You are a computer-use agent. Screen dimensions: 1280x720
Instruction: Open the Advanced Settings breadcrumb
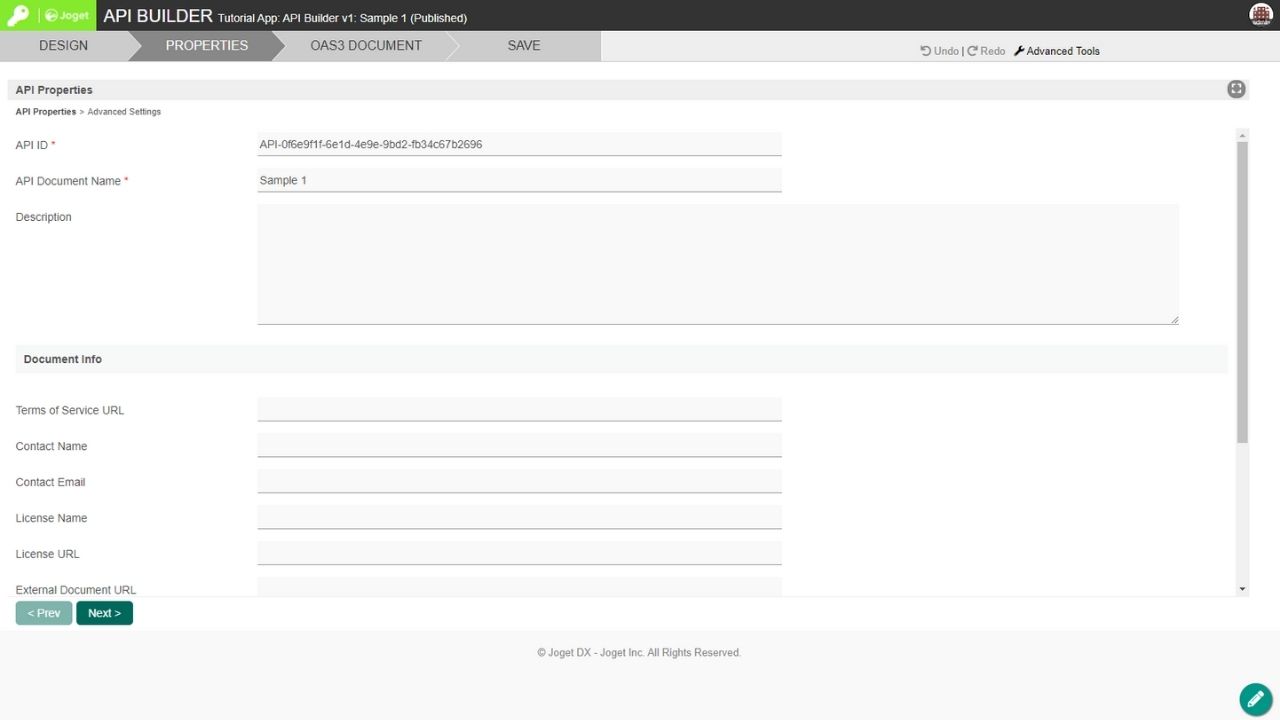tap(124, 112)
